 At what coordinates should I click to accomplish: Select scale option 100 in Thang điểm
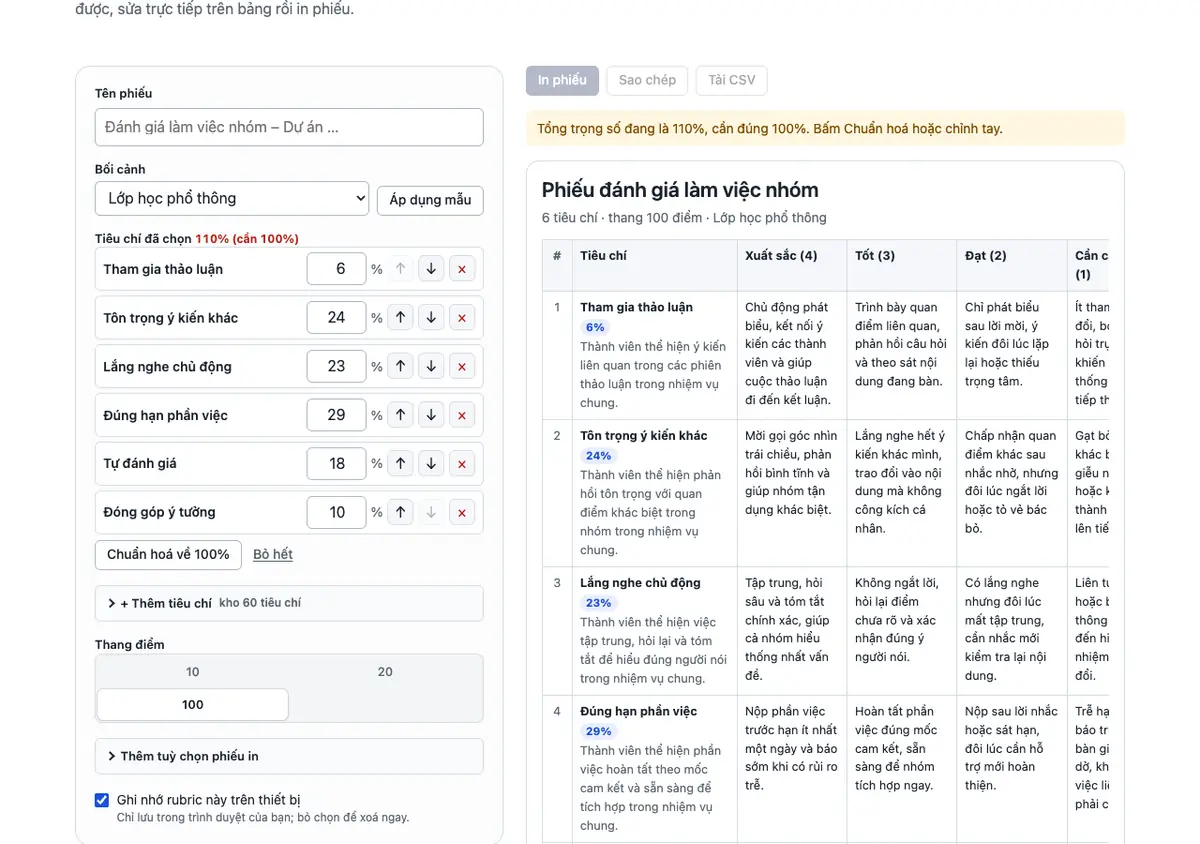point(193,704)
